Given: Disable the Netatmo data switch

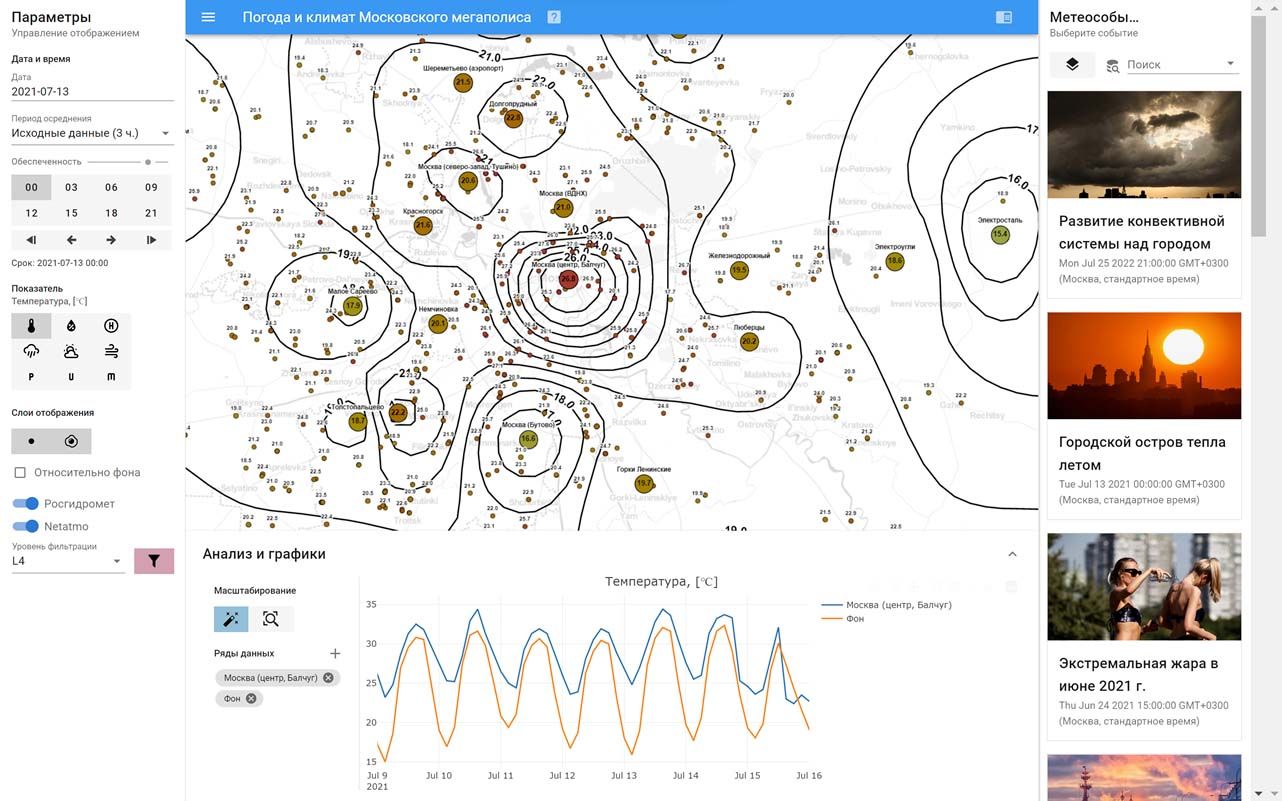Looking at the screenshot, I should click(x=26, y=526).
